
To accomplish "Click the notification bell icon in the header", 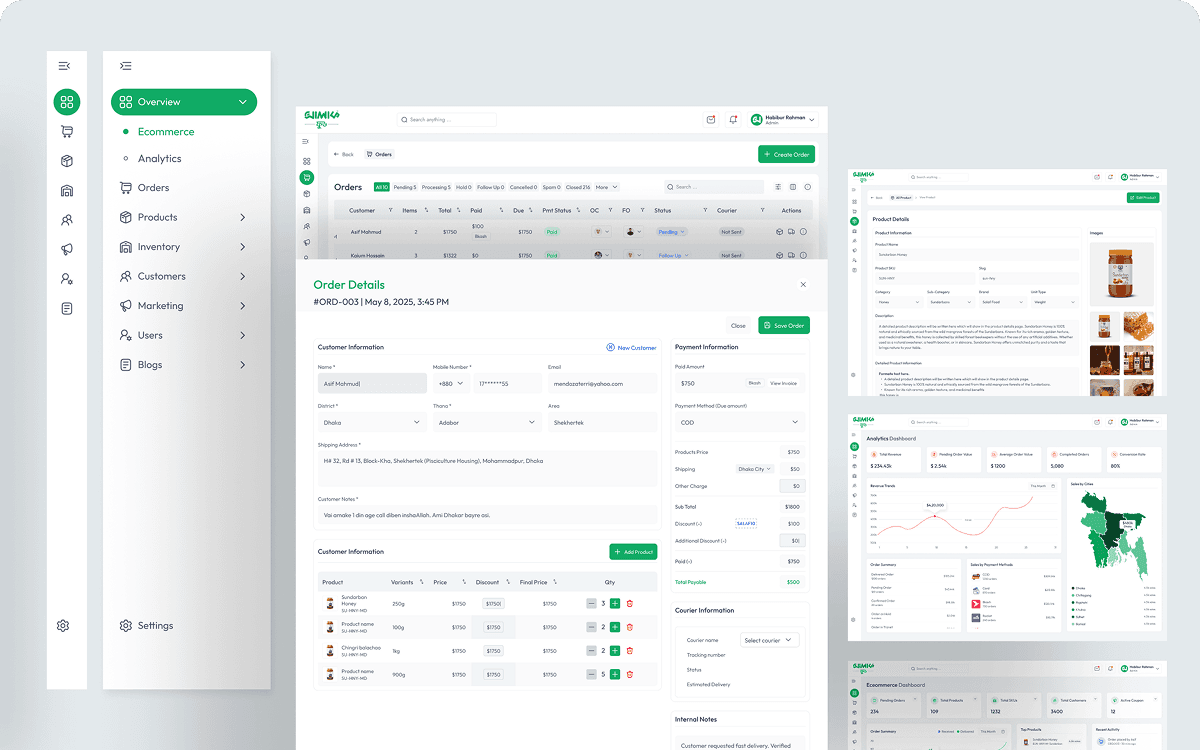I will (x=733, y=119).
